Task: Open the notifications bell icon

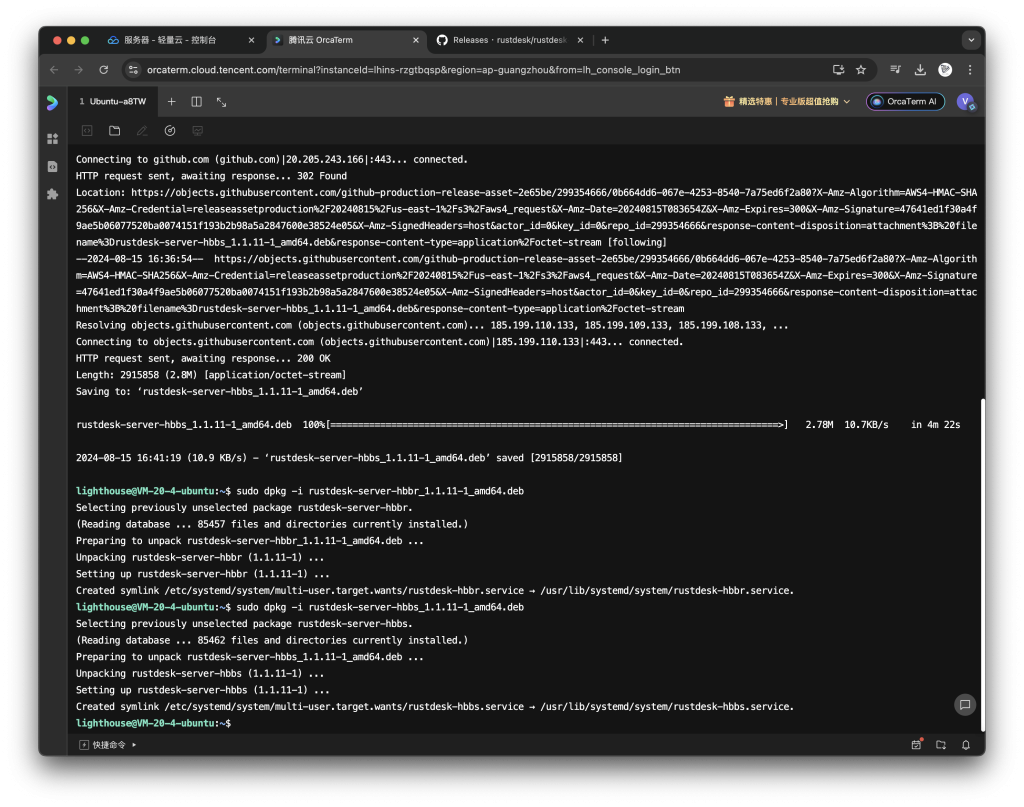Action: 966,745
